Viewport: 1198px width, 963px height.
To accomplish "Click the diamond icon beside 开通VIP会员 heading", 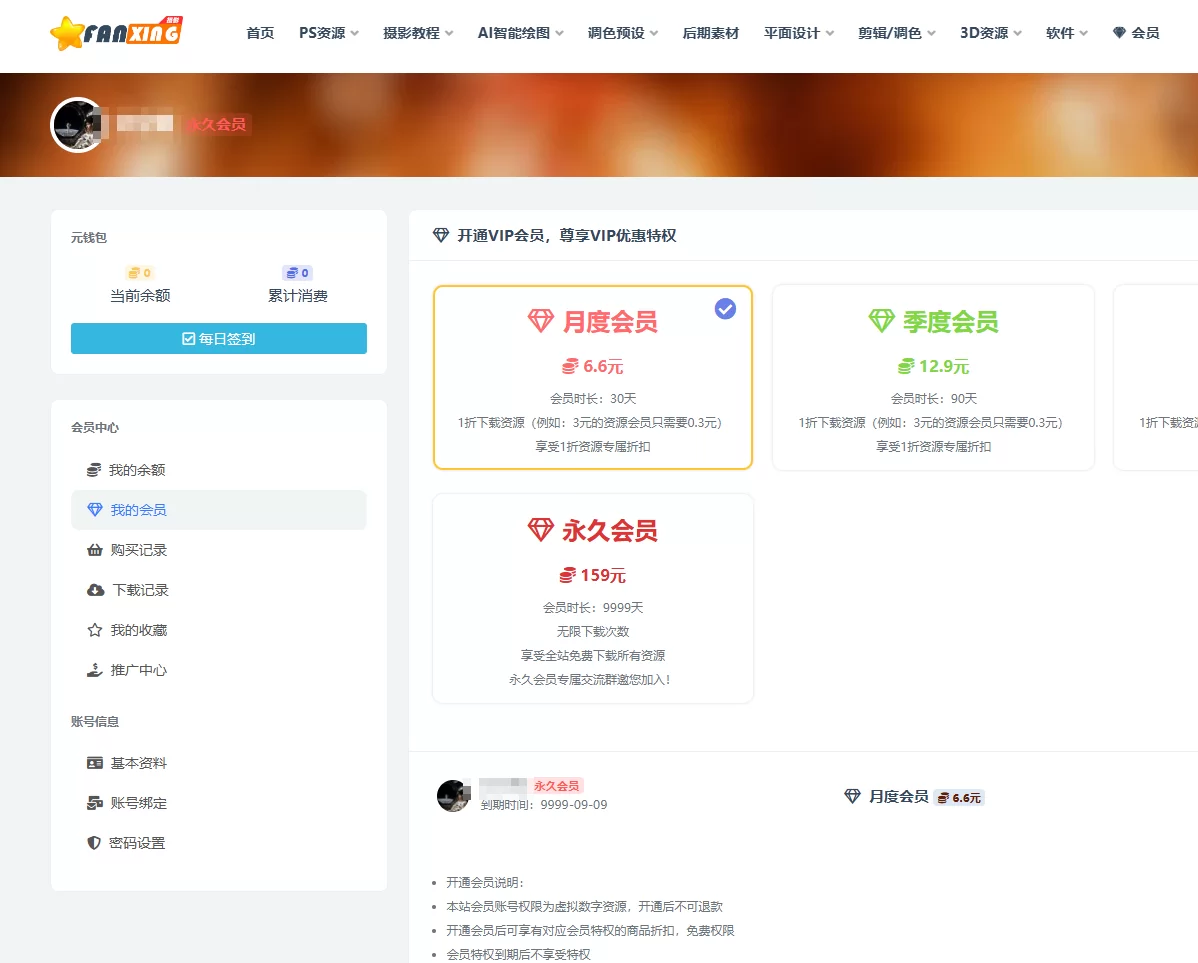I will [x=441, y=235].
